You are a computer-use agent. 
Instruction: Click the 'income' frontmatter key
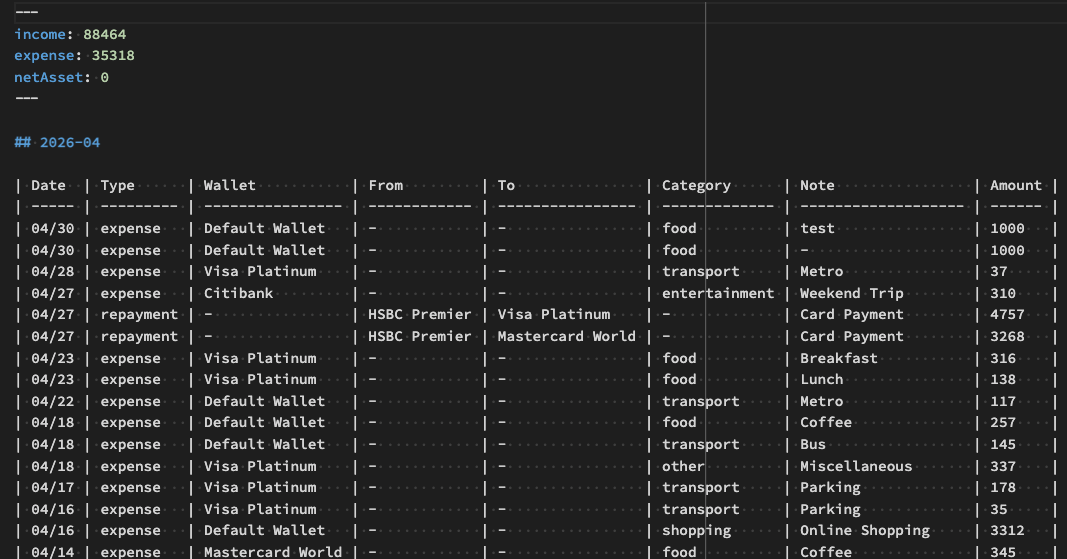click(x=40, y=34)
